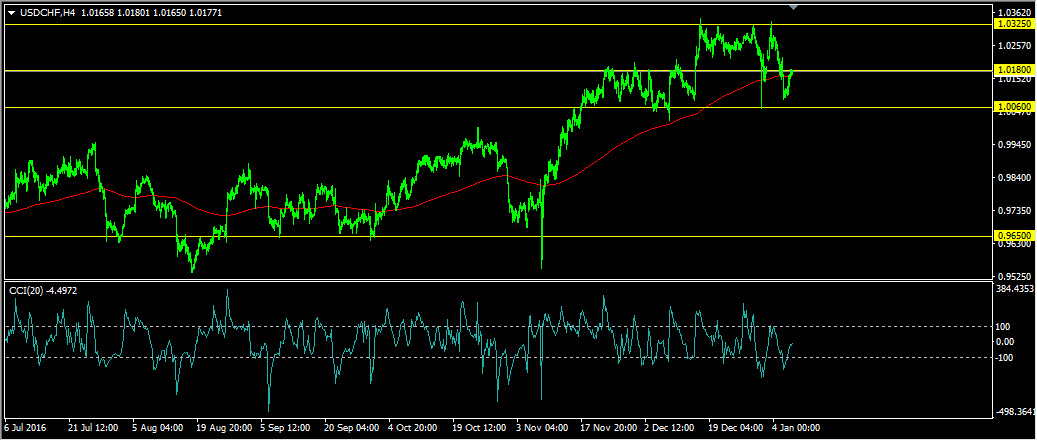Click the yellow 1.03250 price level label
The image size is (1037, 441).
click(x=1013, y=24)
